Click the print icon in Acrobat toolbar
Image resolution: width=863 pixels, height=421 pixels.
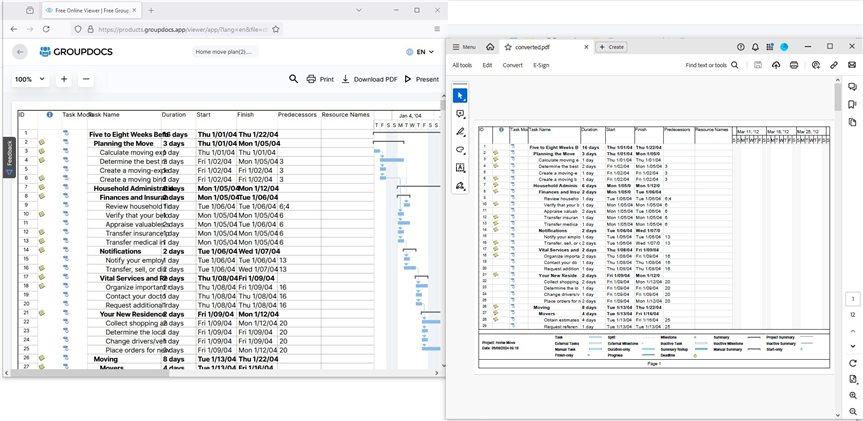point(794,65)
